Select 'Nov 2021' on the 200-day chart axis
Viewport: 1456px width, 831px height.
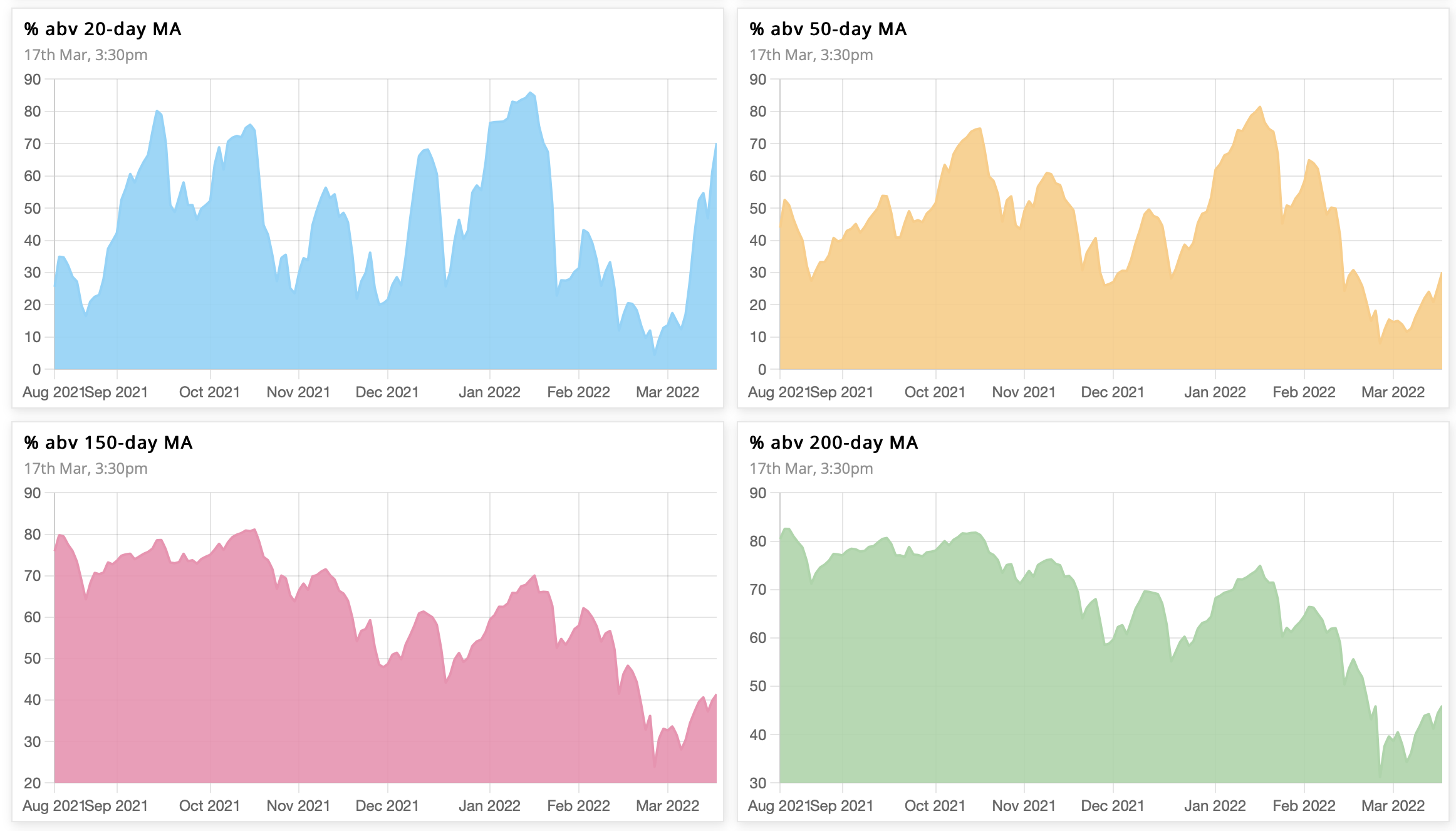coord(1024,806)
